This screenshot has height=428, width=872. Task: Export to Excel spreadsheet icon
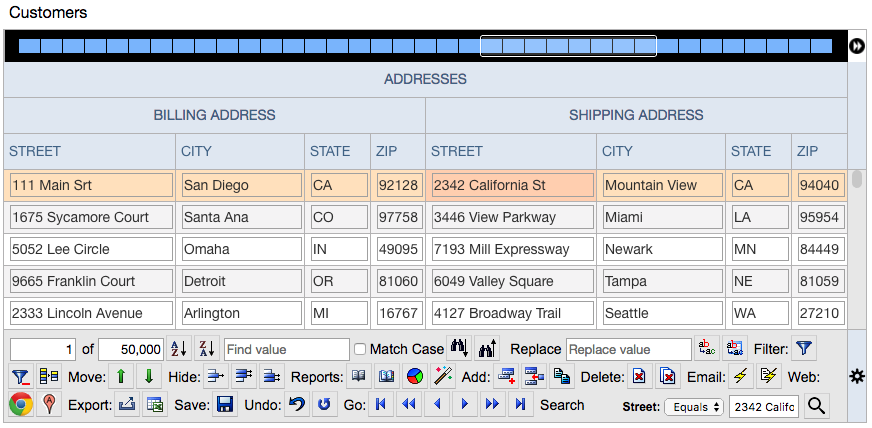[x=155, y=405]
